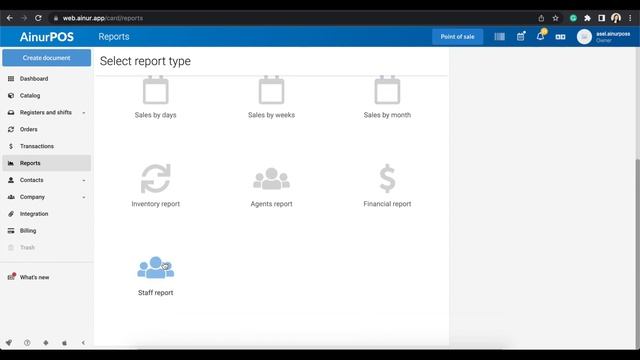Expand the Company submenu arrow

(84, 197)
